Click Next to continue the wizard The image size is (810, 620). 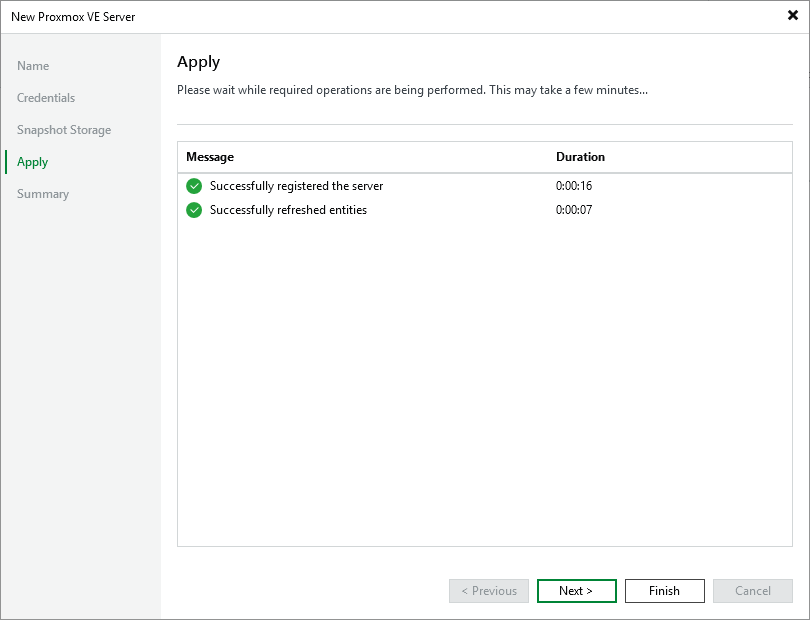[x=576, y=591]
